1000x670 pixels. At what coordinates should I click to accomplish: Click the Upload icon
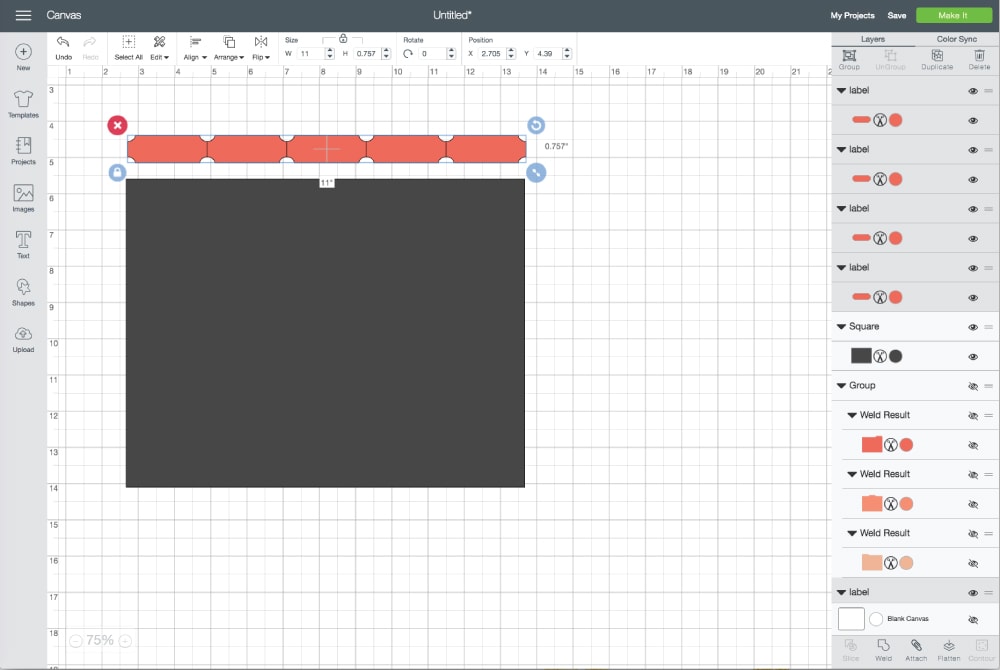[x=23, y=338]
